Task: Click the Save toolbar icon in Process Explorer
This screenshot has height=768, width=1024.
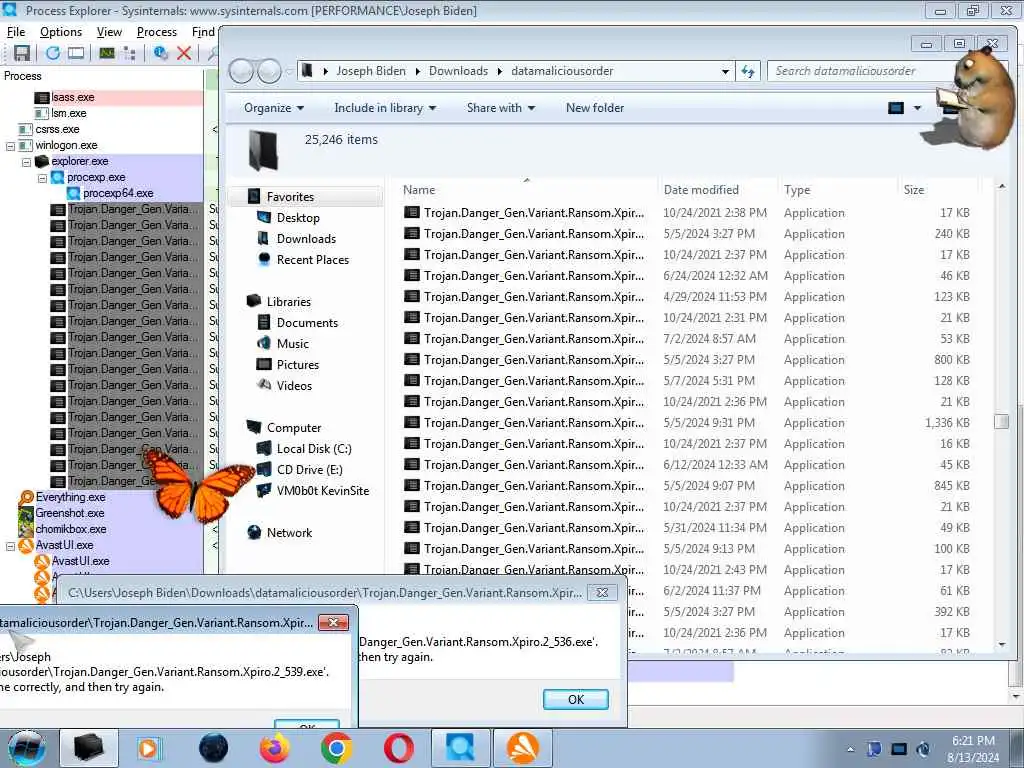Action: (x=22, y=53)
